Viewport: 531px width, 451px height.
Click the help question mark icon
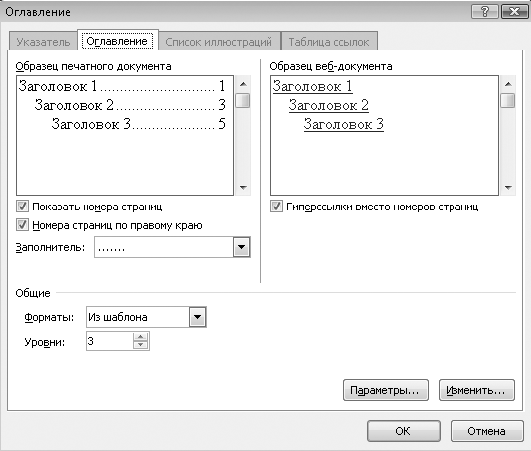point(485,12)
